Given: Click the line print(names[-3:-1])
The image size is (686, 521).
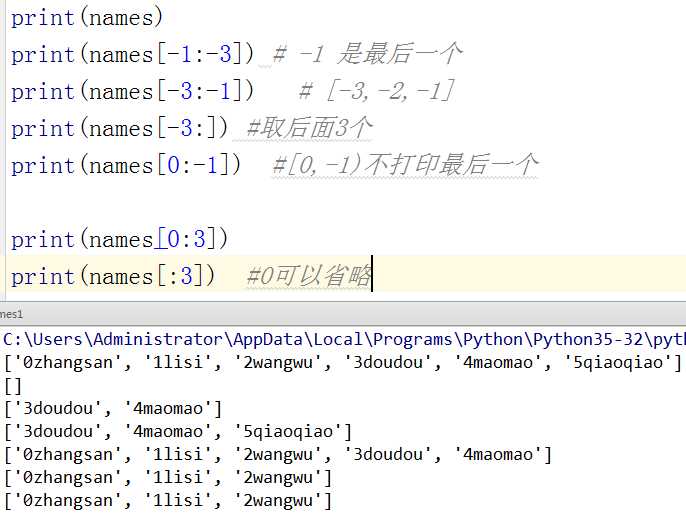Looking at the screenshot, I should point(132,92).
